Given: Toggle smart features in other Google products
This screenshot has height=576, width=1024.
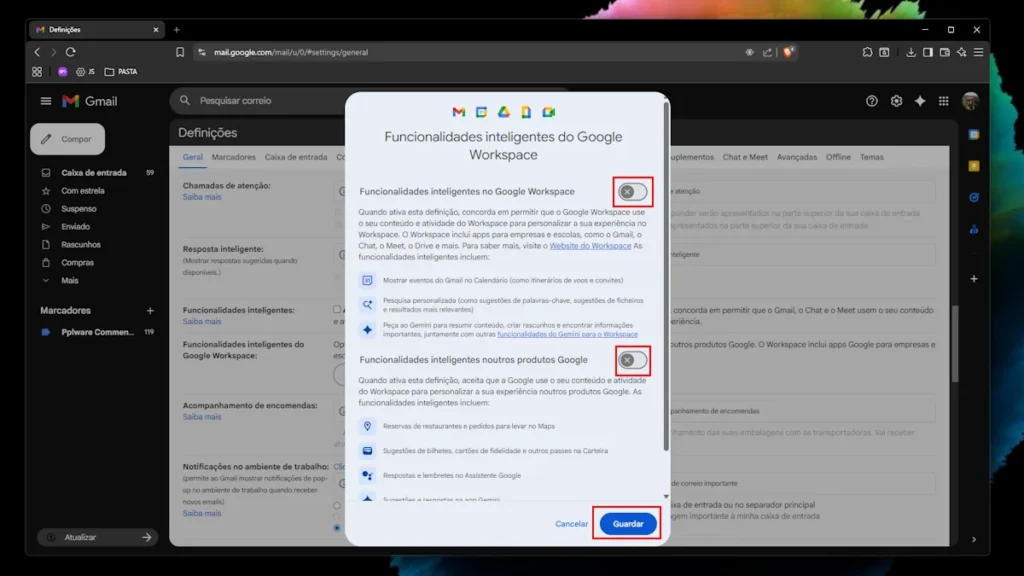Looking at the screenshot, I should (x=632, y=360).
